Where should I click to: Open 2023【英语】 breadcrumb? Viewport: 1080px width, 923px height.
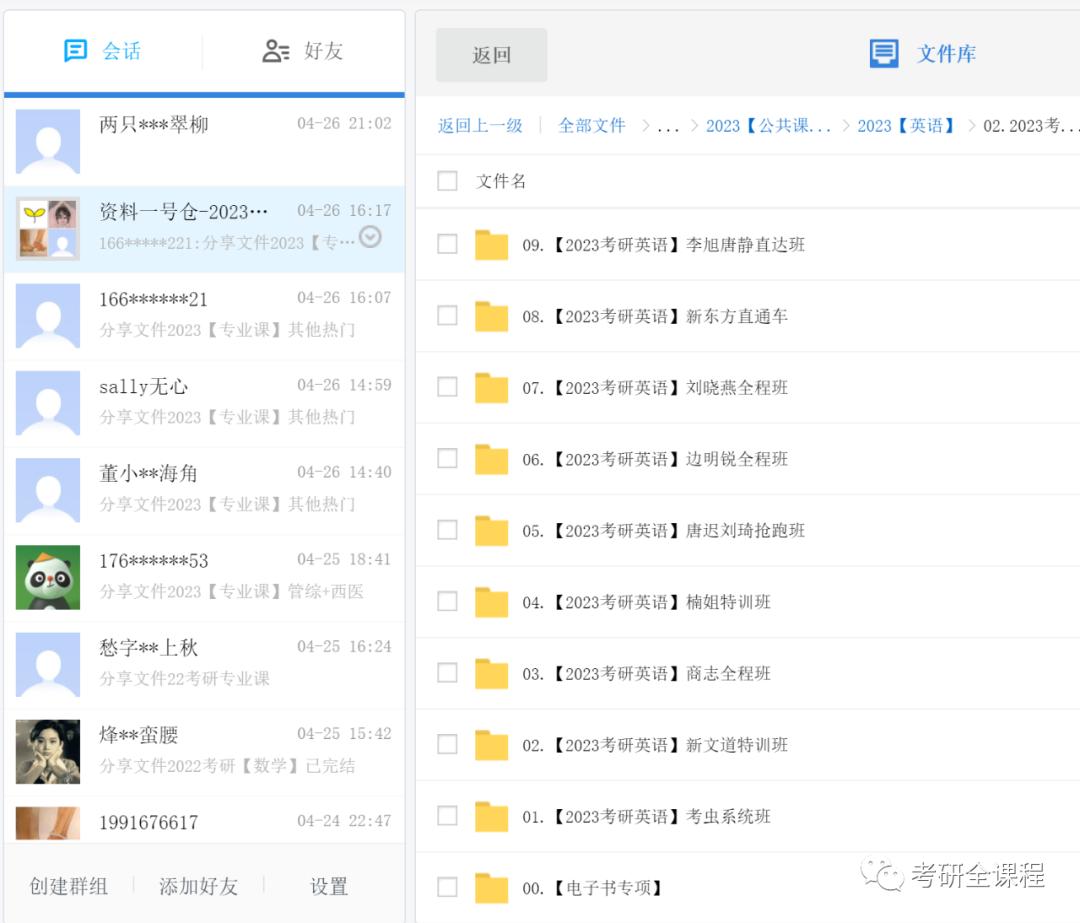click(x=906, y=125)
